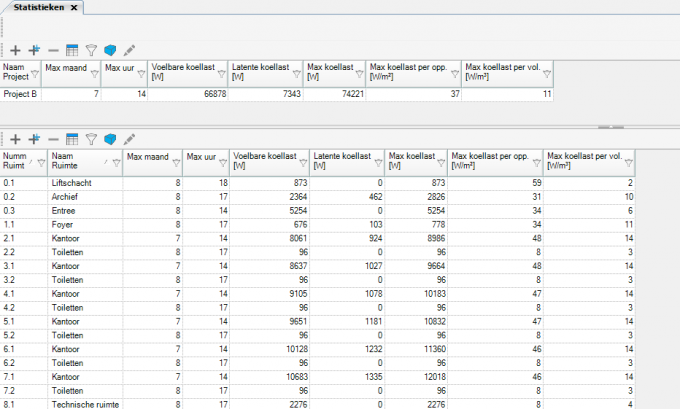Select max koellast value 12018
Viewport: 680px width, 409px height.
(x=435, y=377)
